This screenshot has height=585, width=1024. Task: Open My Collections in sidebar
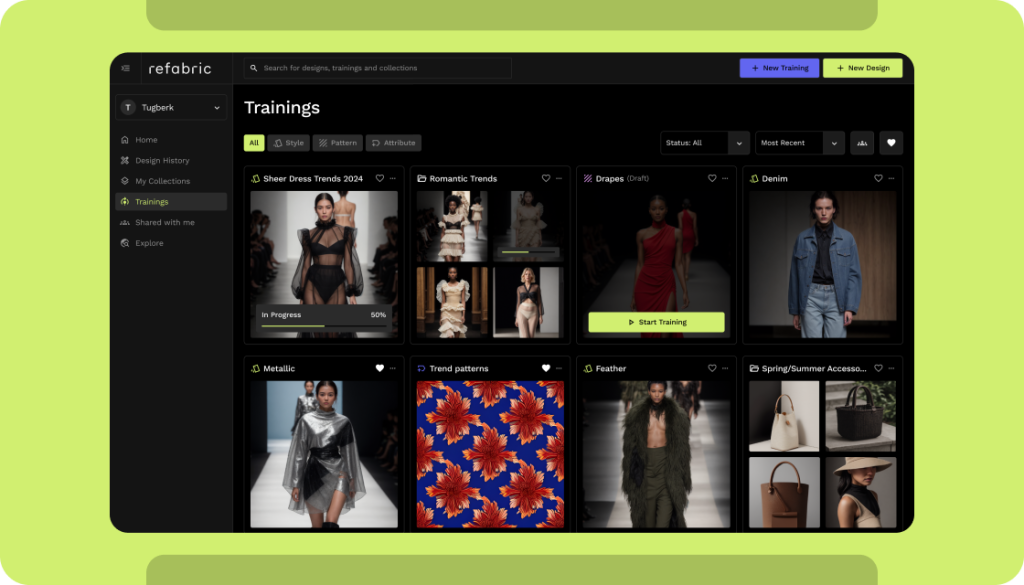(x=171, y=181)
